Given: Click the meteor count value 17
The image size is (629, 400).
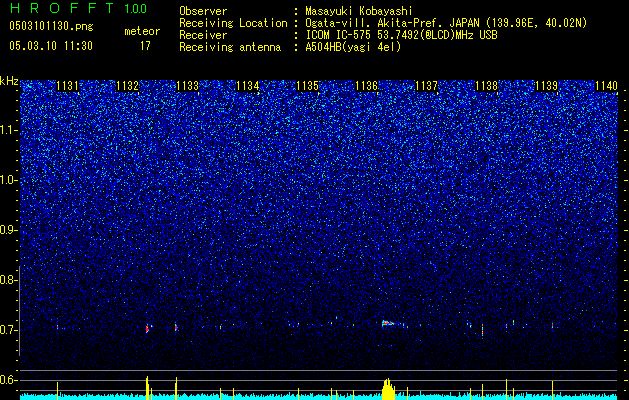Looking at the screenshot, I should [145, 46].
